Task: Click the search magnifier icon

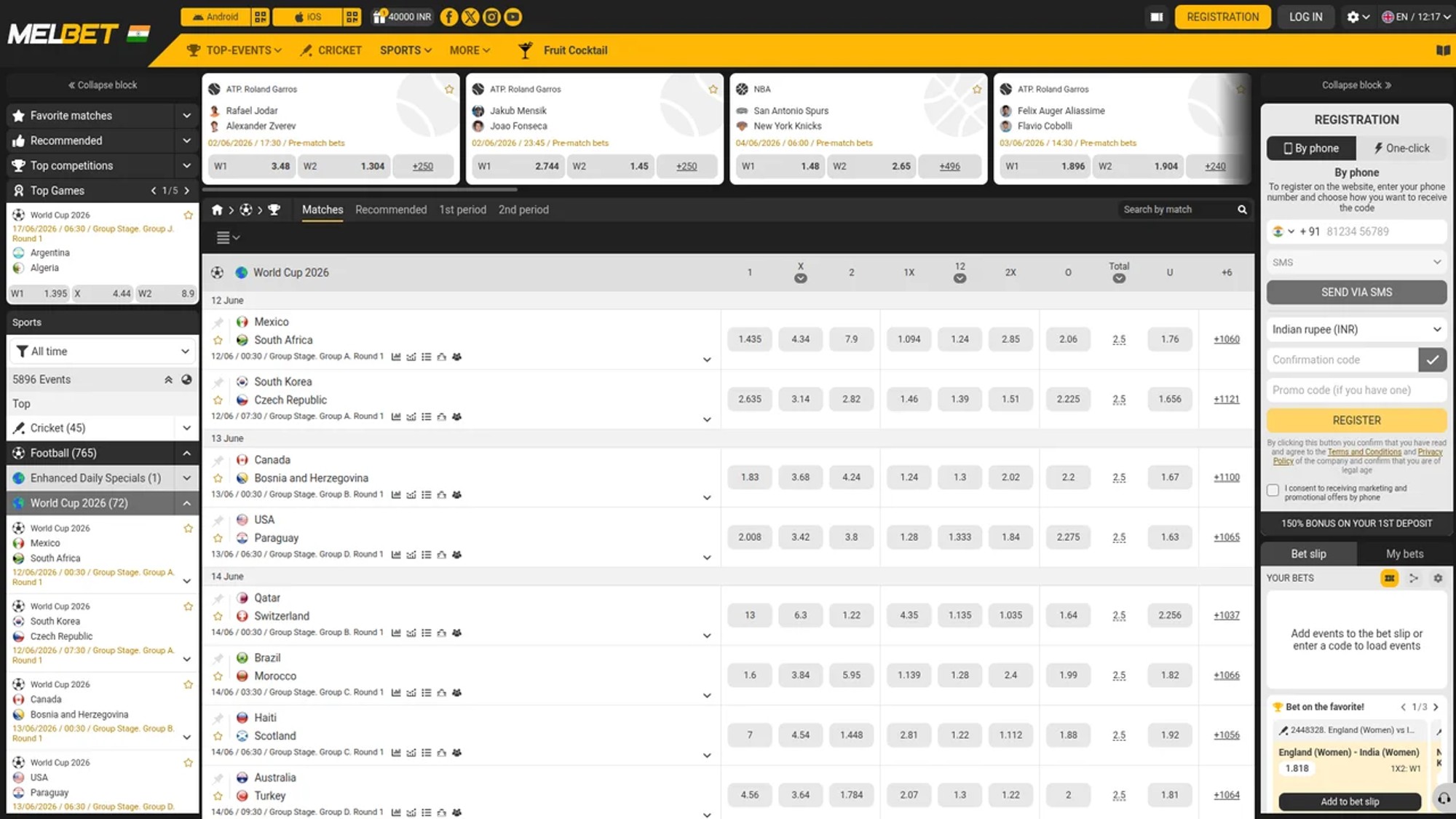Action: 1242,210
